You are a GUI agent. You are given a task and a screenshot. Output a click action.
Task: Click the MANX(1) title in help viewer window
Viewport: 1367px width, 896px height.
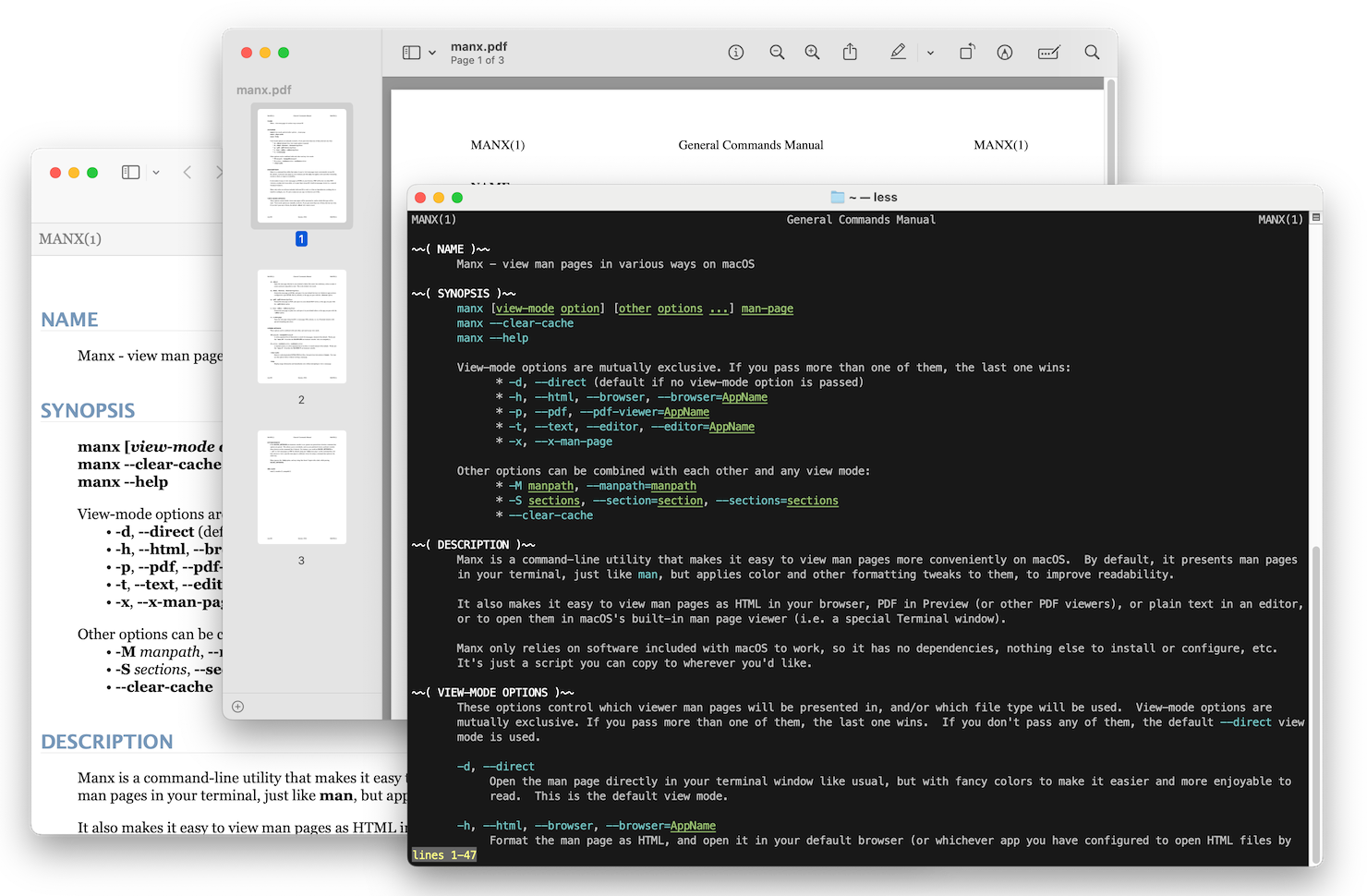click(x=70, y=239)
